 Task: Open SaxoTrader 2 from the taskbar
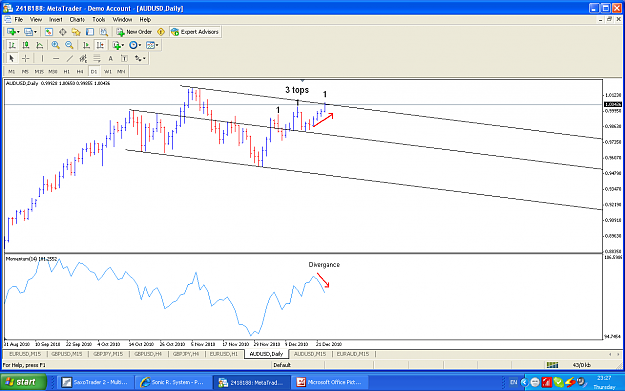[x=95, y=382]
